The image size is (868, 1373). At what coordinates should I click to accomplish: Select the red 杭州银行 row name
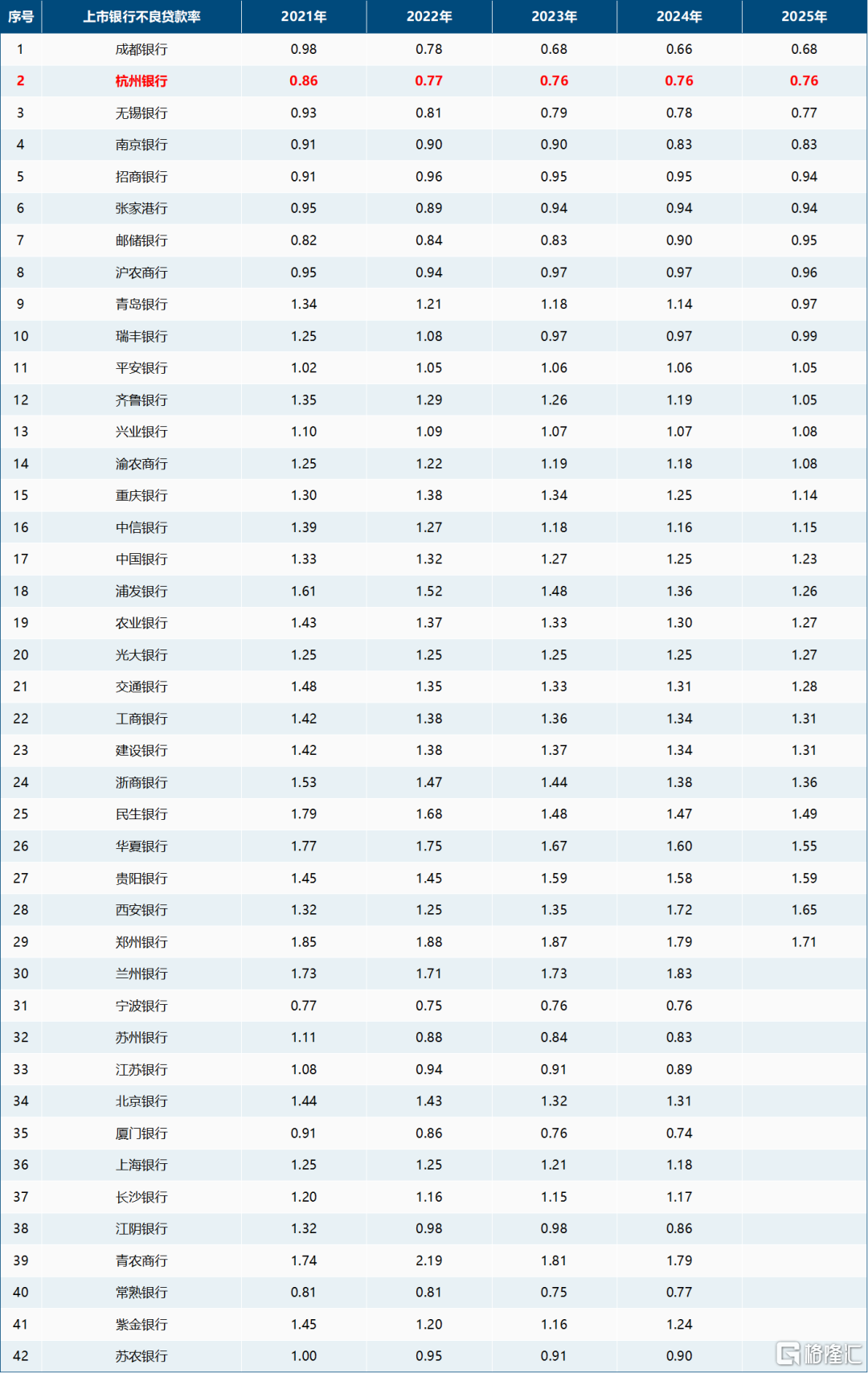point(141,81)
